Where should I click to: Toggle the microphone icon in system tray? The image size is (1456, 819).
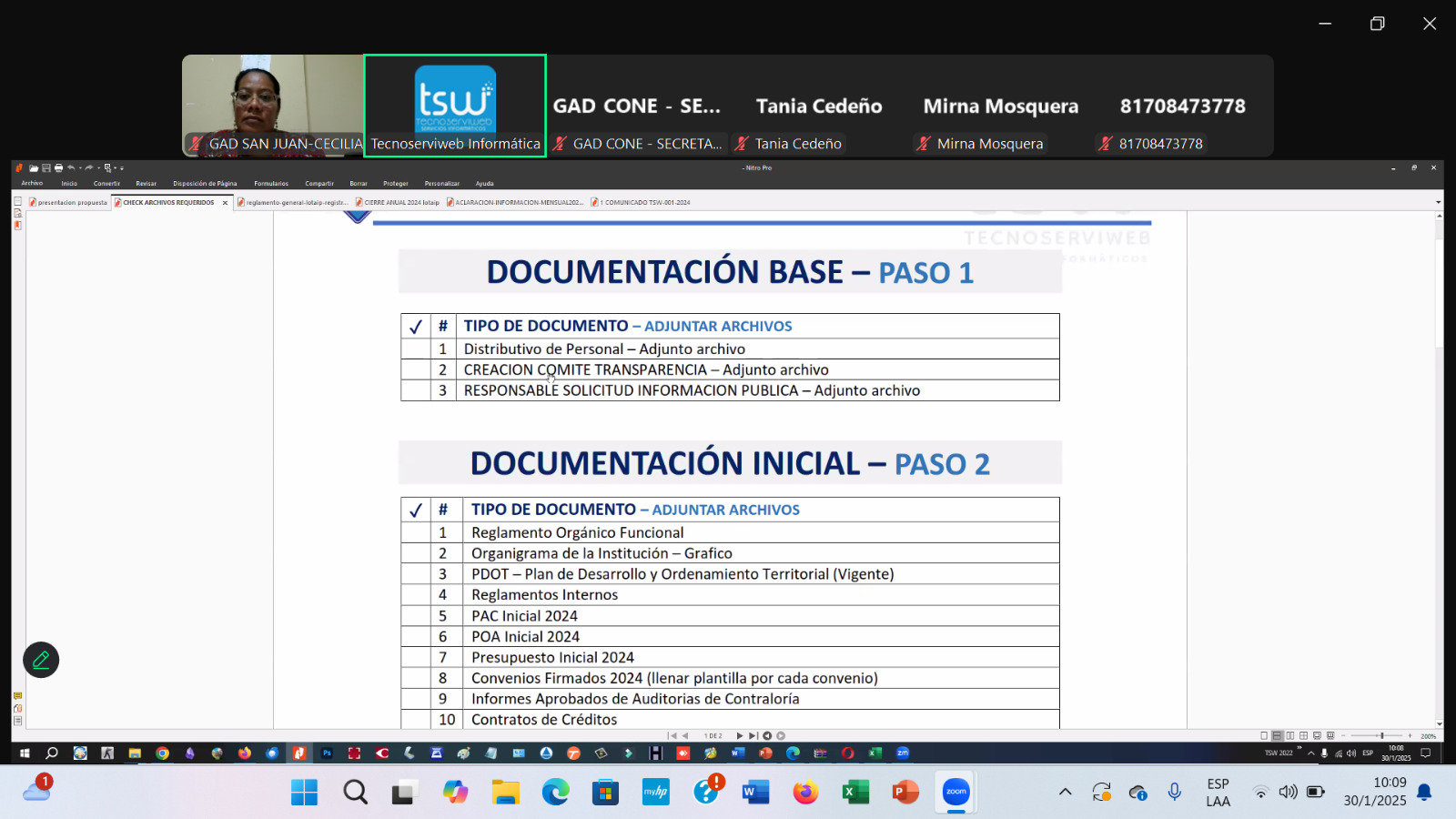pos(1174,793)
